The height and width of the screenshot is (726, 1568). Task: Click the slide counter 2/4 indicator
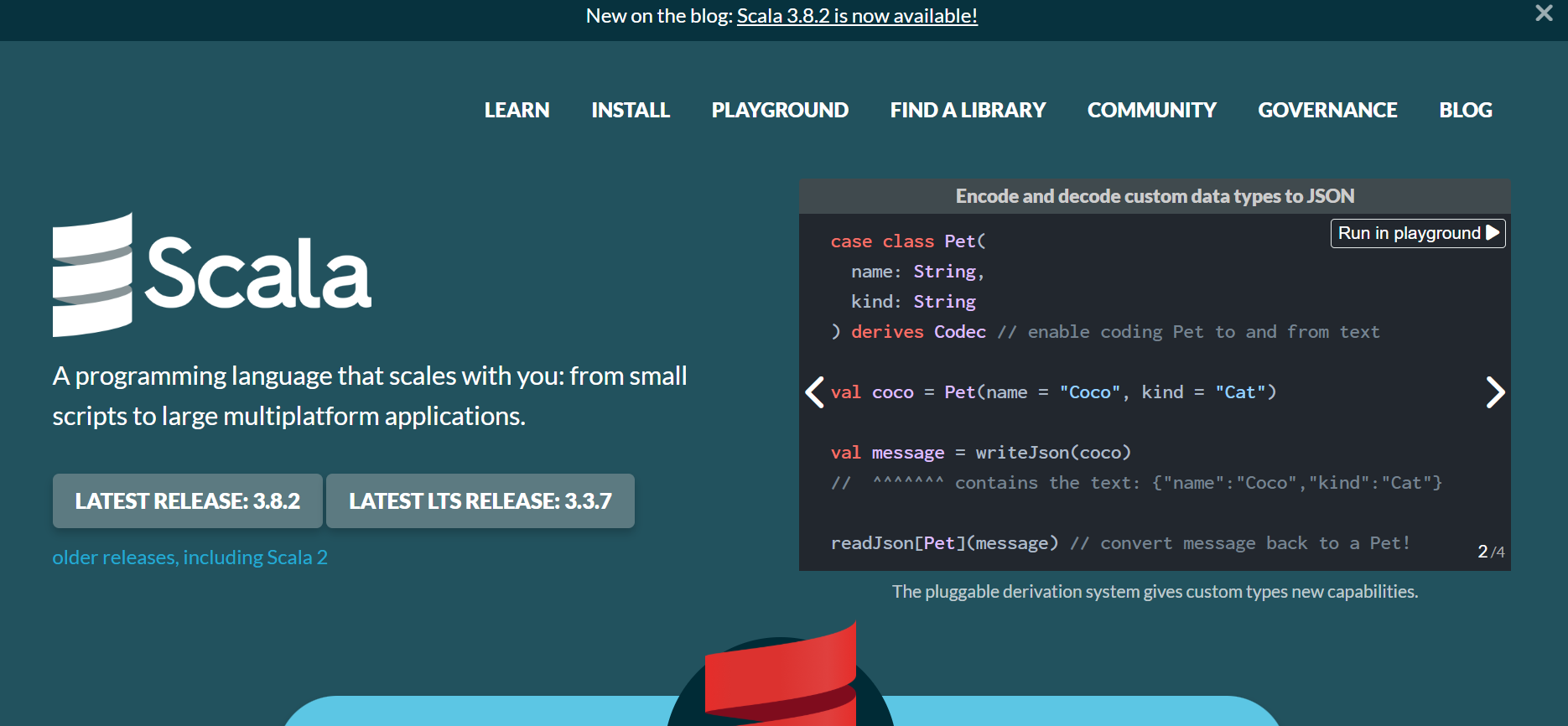1491,552
